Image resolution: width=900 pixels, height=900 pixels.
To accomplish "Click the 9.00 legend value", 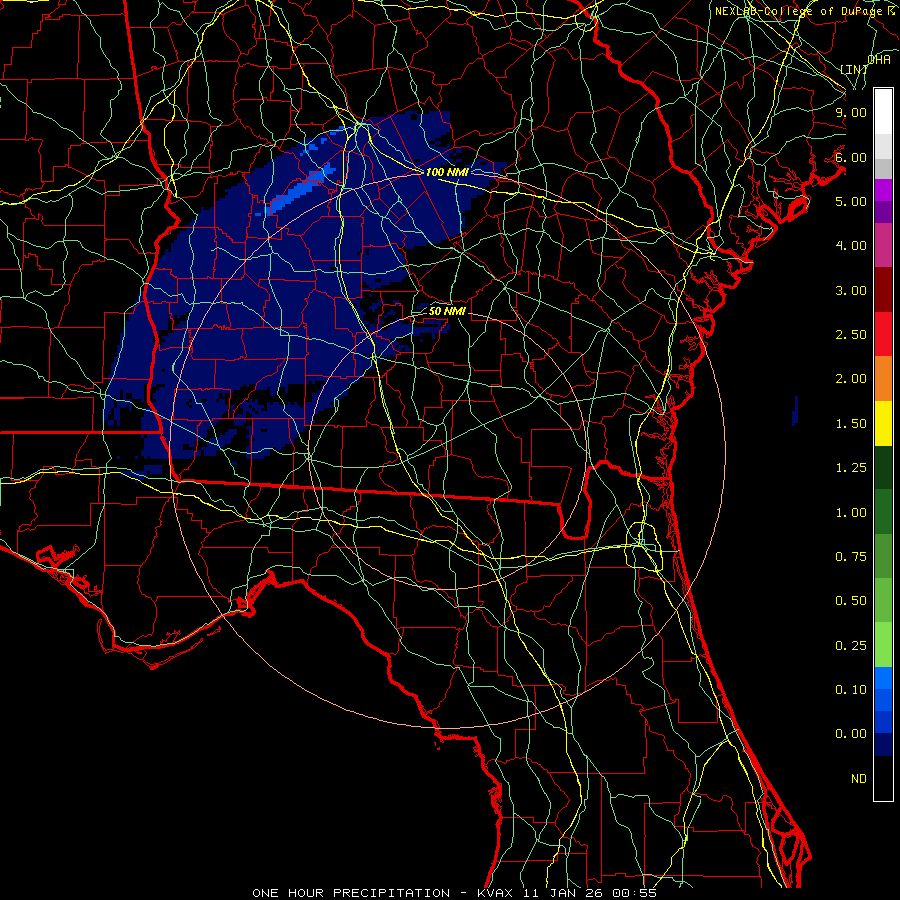I will 851,112.
